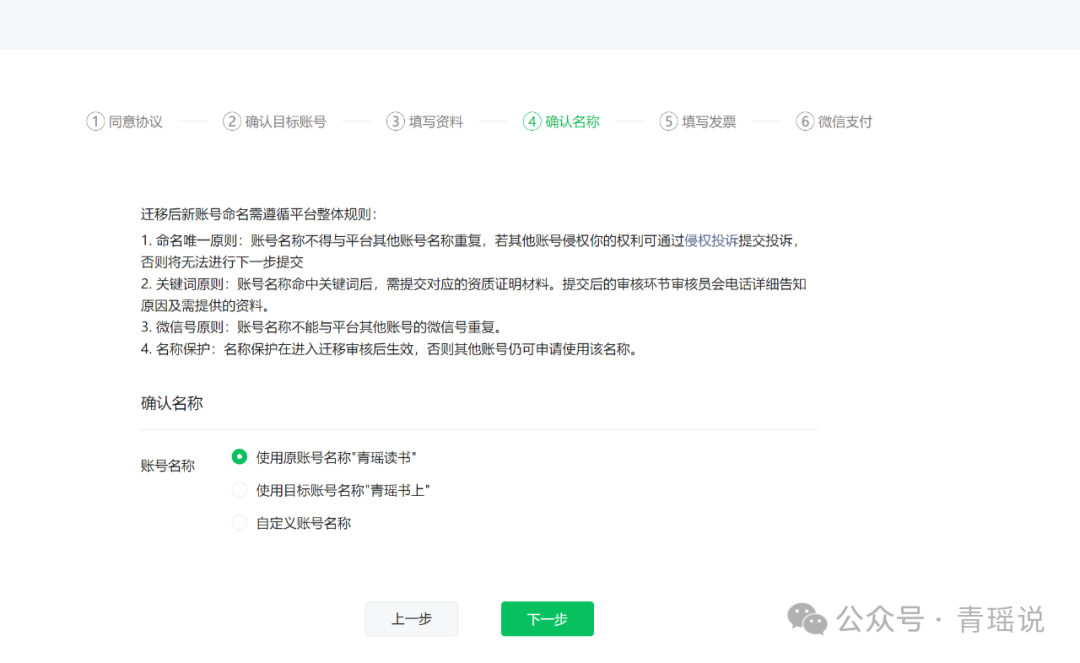
Task: Click the highlighted step 4 circle icon
Action: tap(530, 121)
